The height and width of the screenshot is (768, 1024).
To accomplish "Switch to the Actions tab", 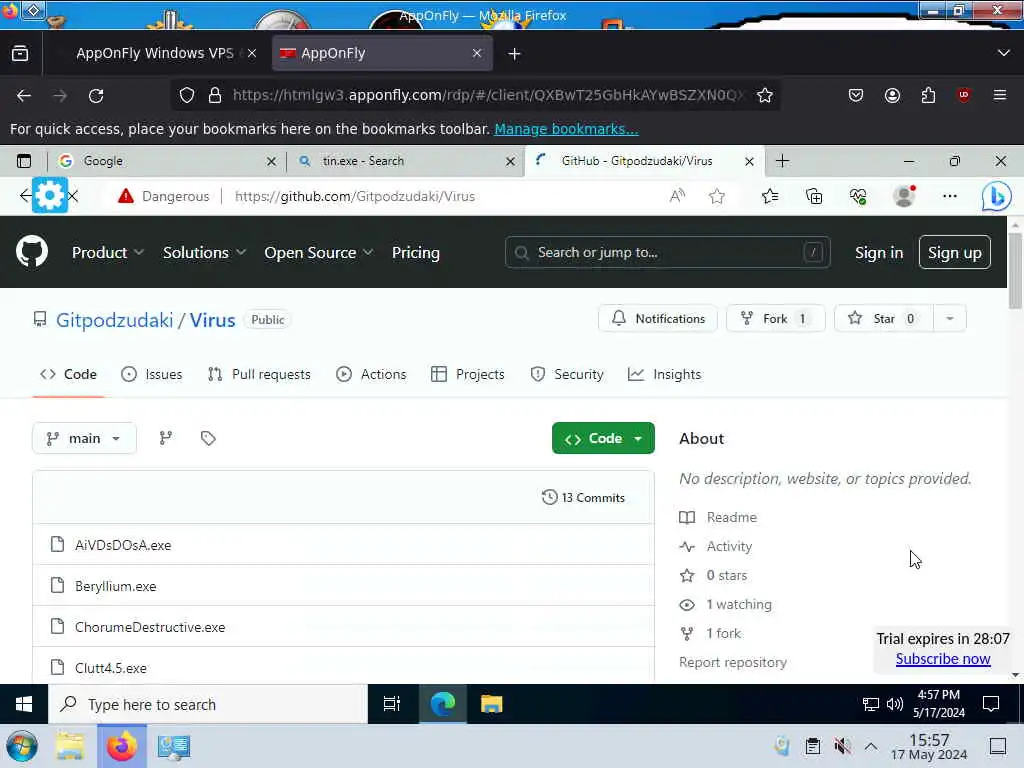I will pyautogui.click(x=371, y=374).
